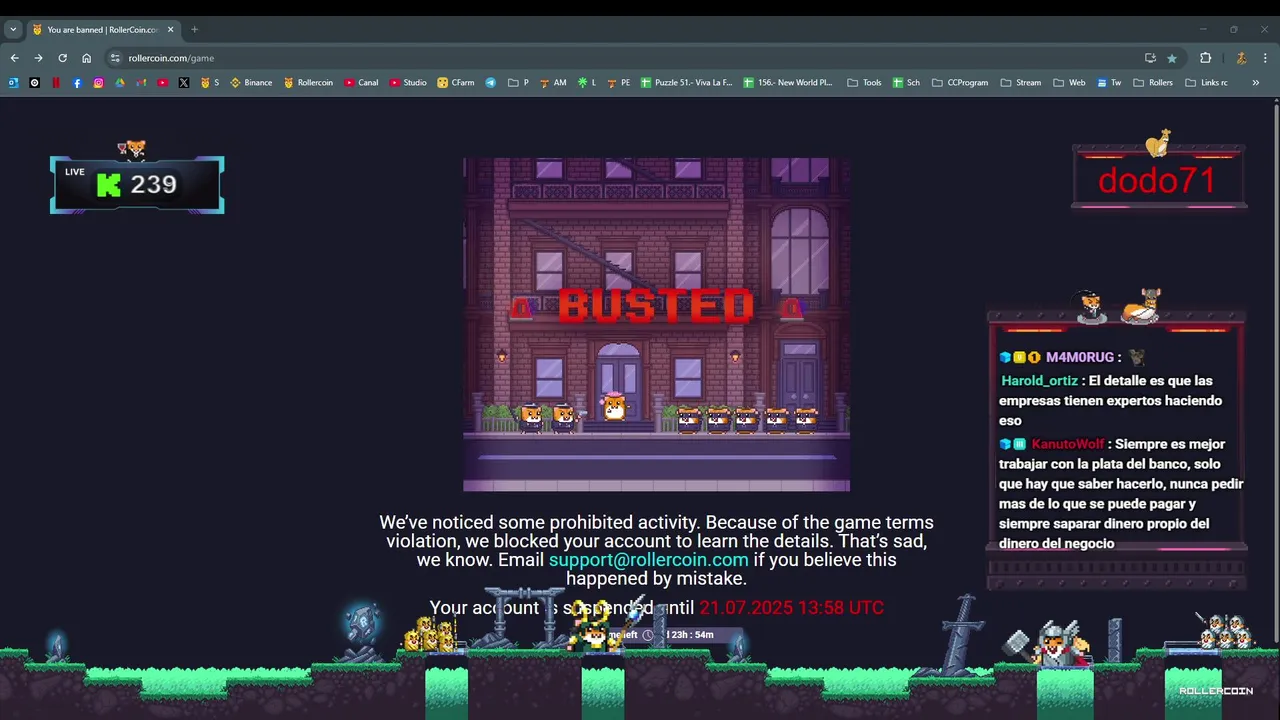
Task: Bookmark this page with the star
Action: [x=1172, y=58]
